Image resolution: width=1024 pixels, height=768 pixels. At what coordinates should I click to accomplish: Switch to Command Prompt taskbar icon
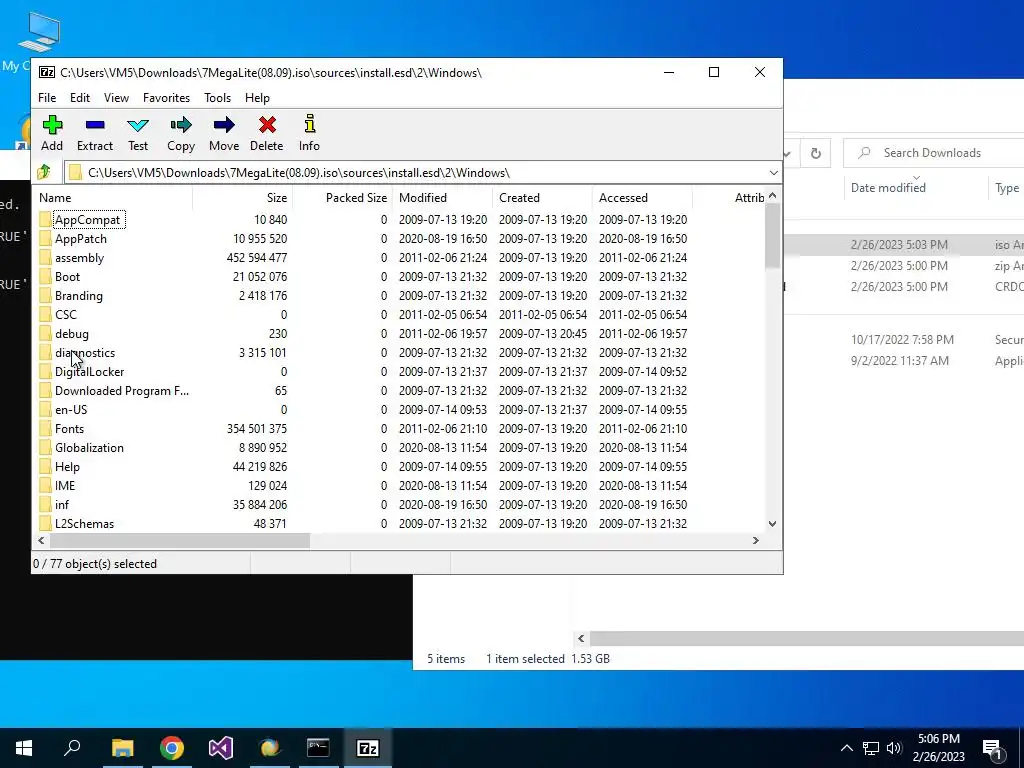pos(318,748)
